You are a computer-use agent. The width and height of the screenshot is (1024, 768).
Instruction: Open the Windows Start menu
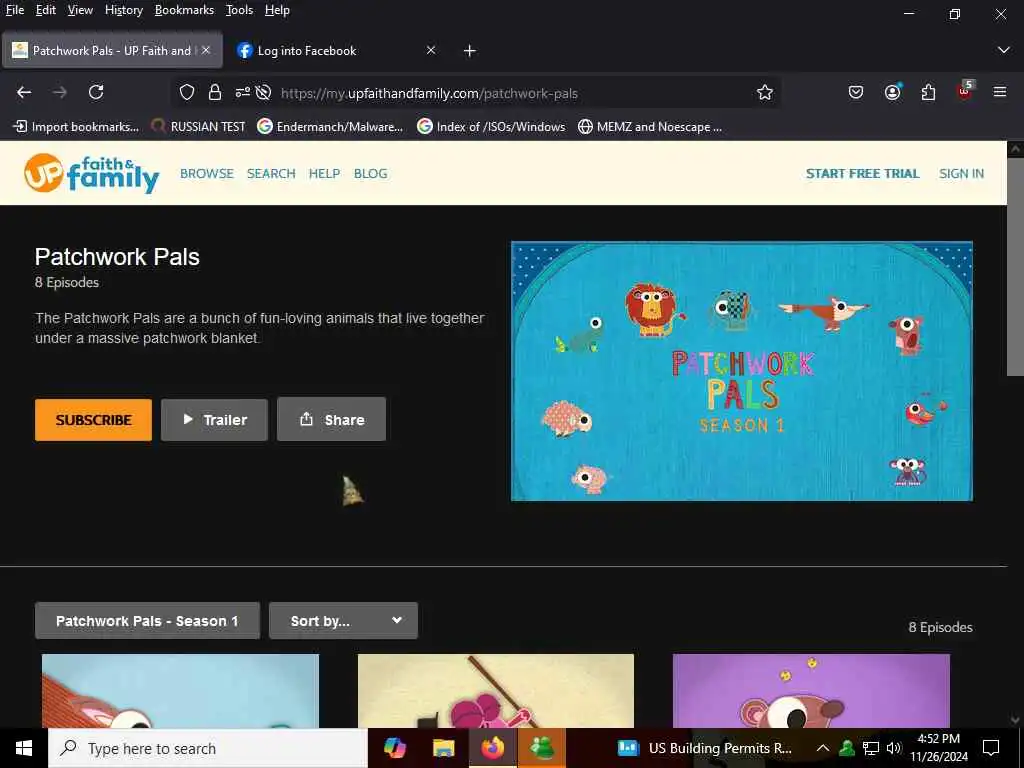(x=24, y=748)
